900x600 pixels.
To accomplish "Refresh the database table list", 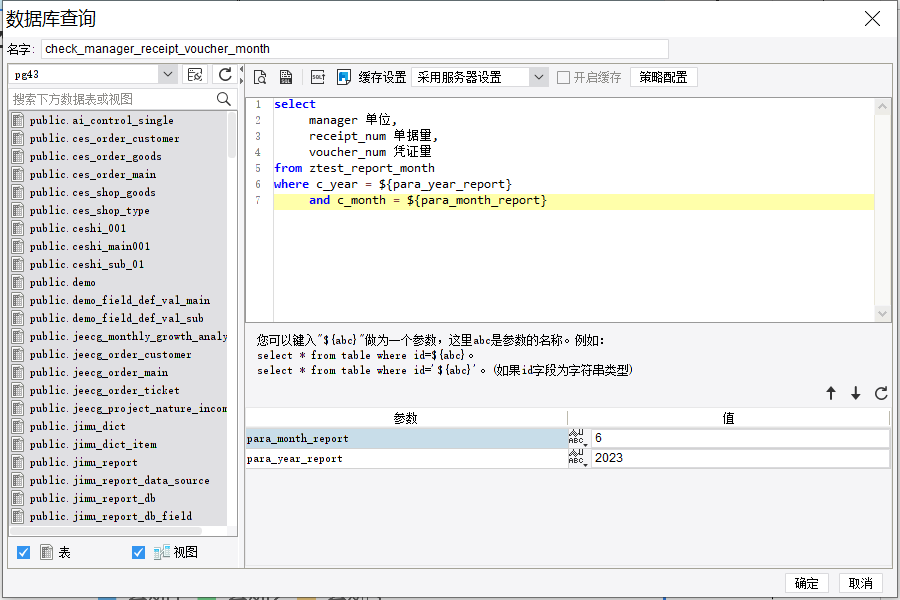I will coord(225,75).
